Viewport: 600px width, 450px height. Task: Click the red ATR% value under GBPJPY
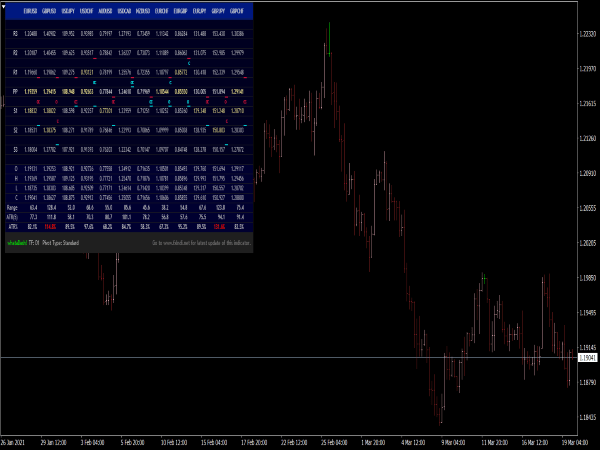219,227
